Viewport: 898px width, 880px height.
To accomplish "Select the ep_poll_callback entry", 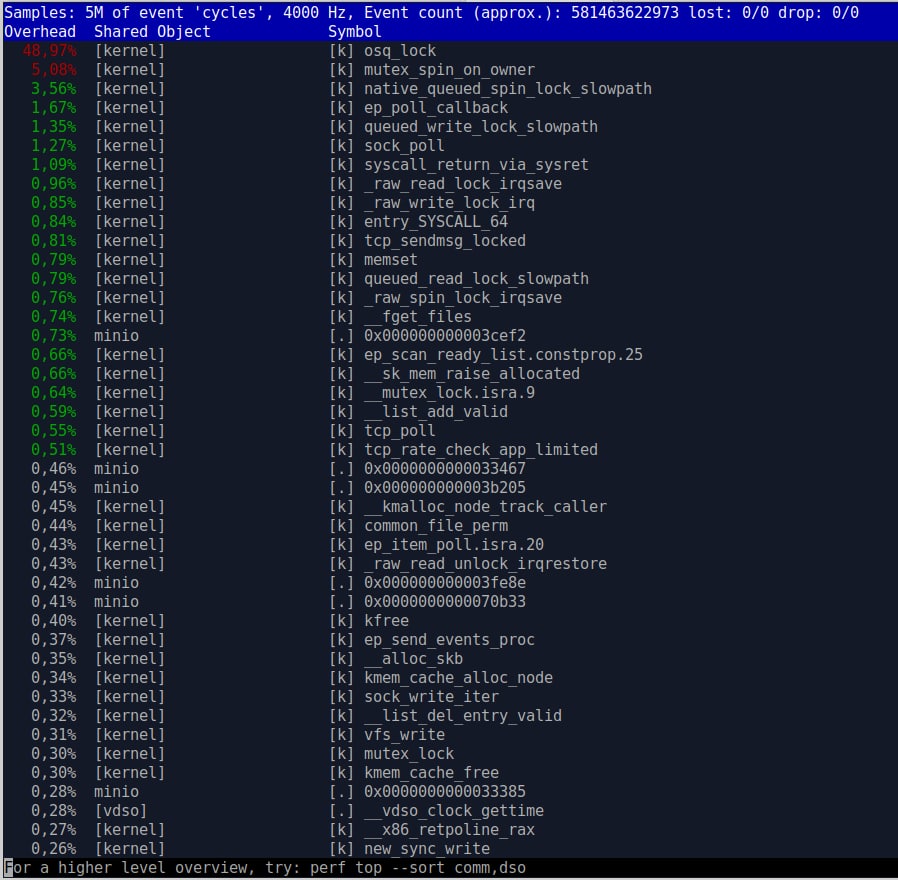I will (436, 108).
